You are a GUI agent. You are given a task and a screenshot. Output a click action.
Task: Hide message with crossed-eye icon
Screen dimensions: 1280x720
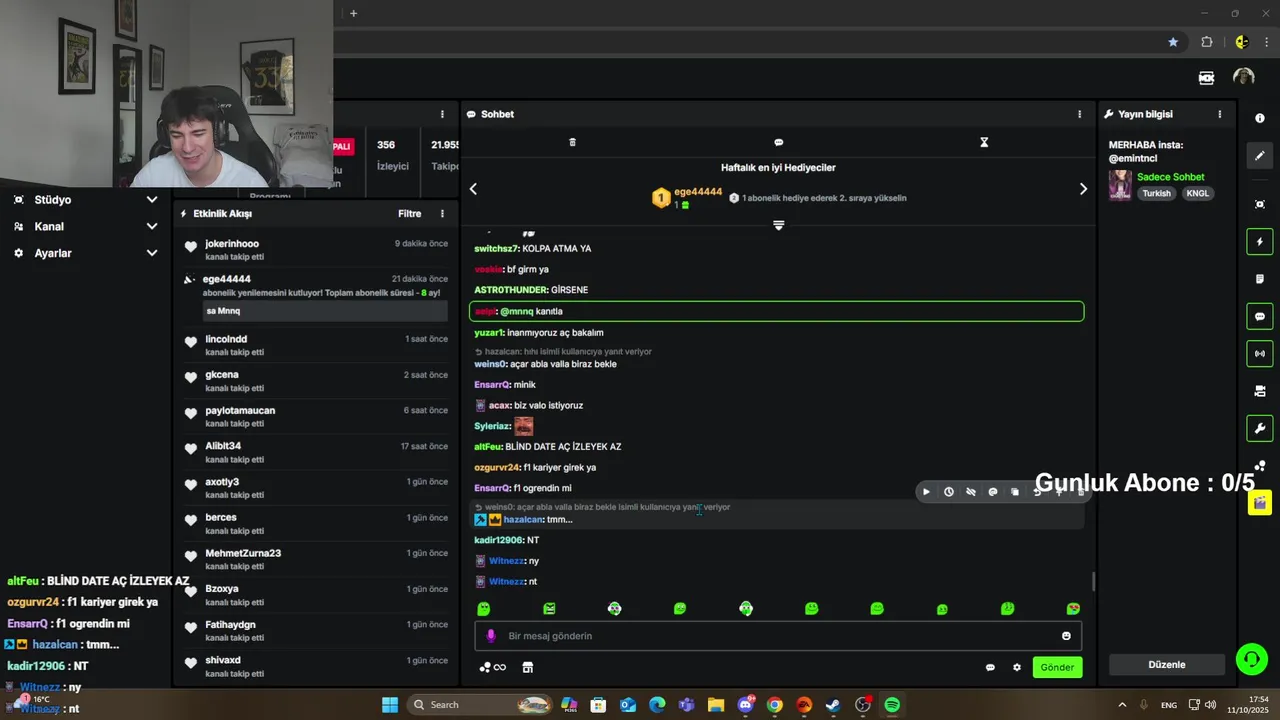(970, 492)
